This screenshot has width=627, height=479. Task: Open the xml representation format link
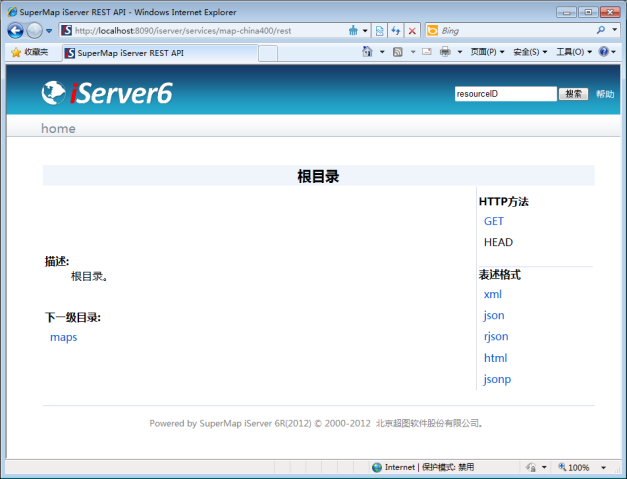(x=493, y=294)
